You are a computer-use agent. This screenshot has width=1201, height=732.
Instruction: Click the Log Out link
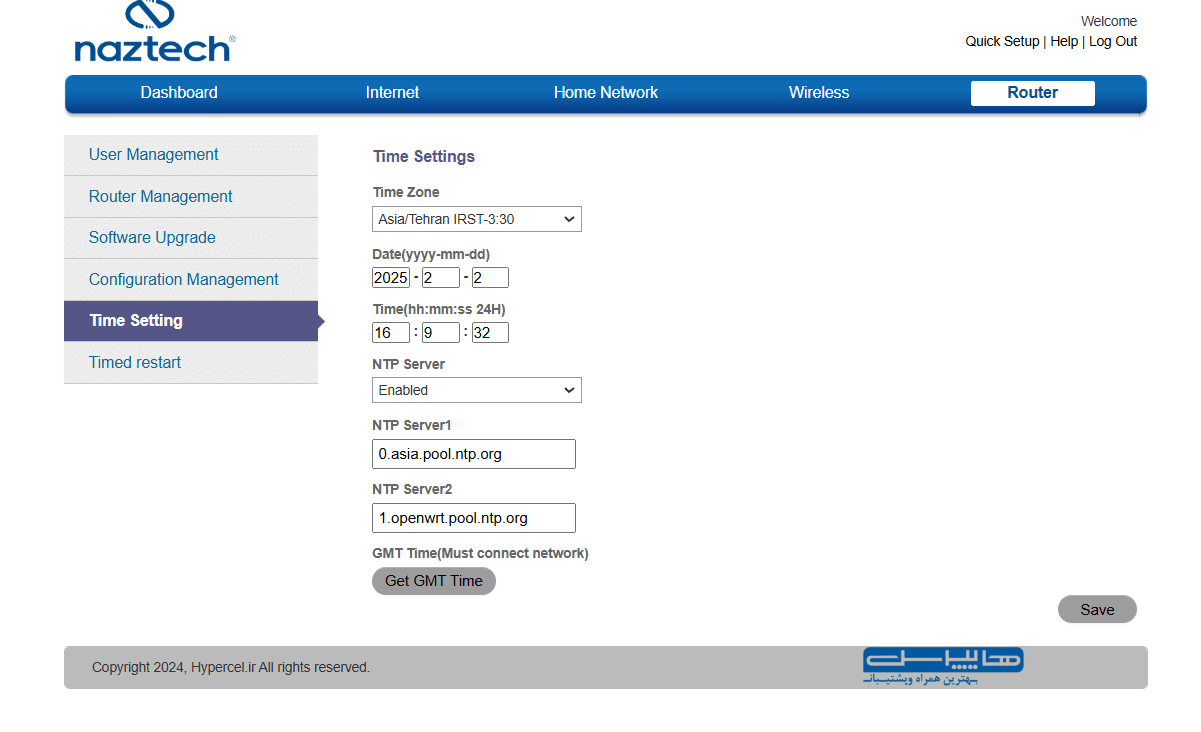[x=1113, y=42]
